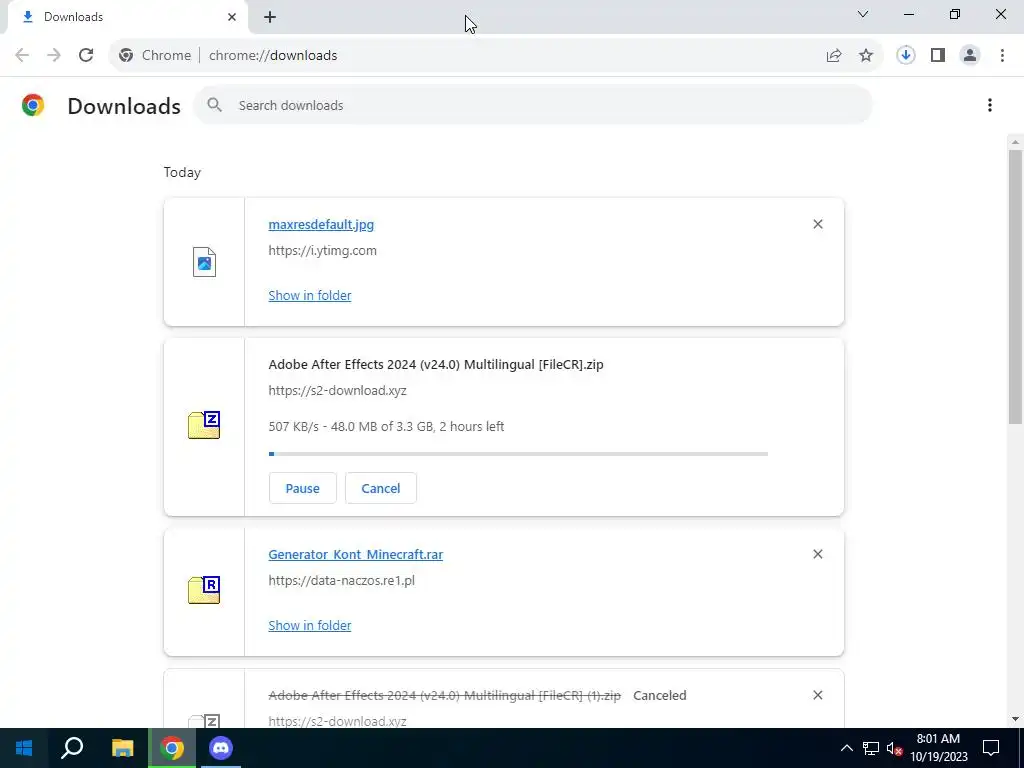Click the Chrome taskbar icon
The width and height of the screenshot is (1024, 768).
coord(172,748)
